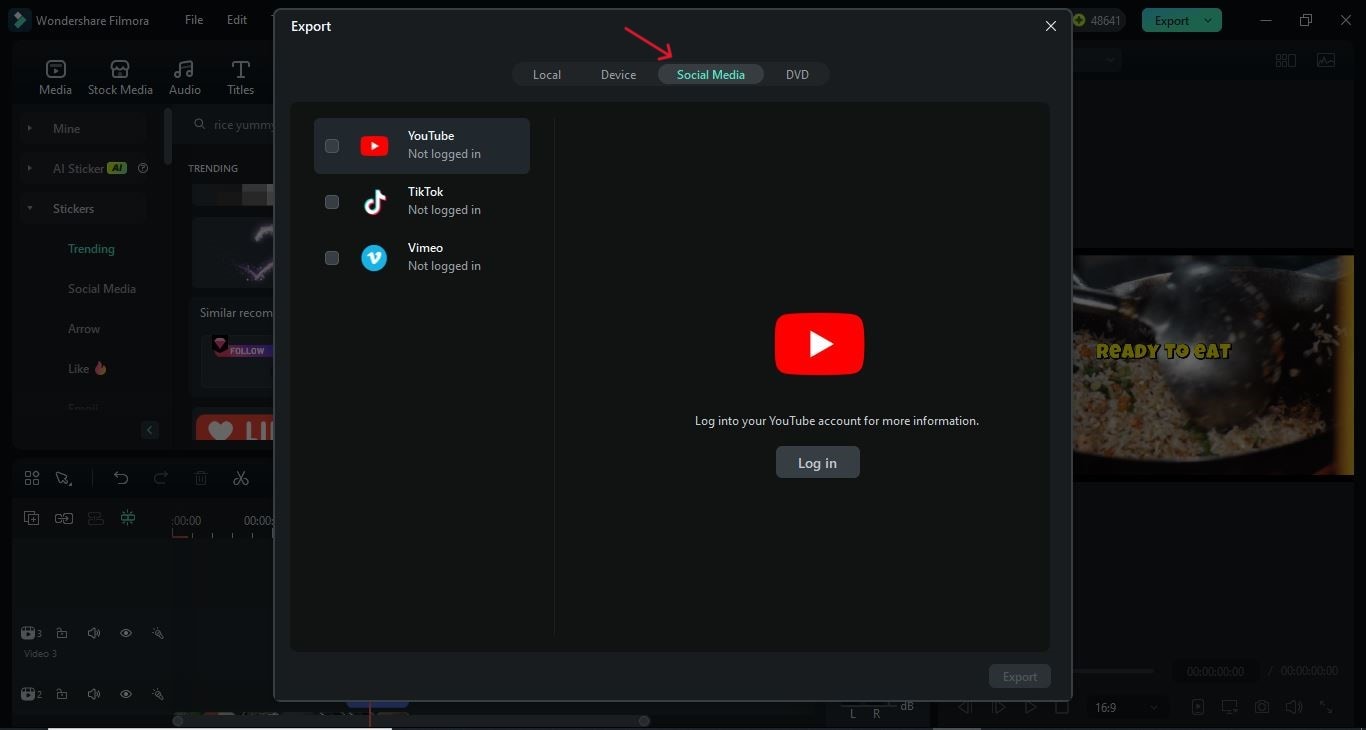Click the track 2 effects wand icon
The width and height of the screenshot is (1366, 730).
pyautogui.click(x=157, y=694)
